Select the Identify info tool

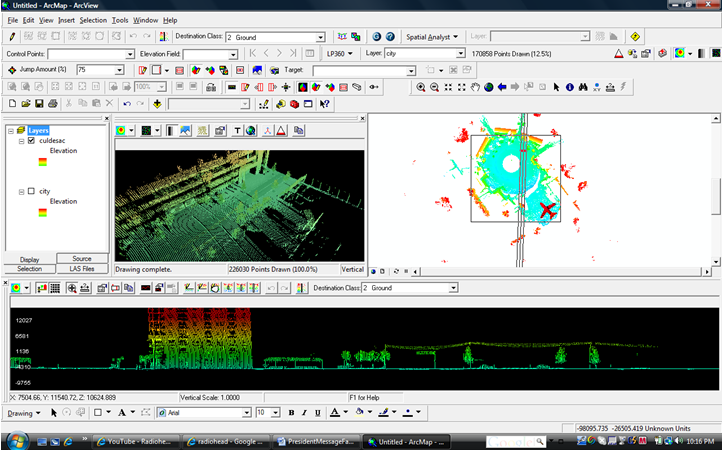pyautogui.click(x=570, y=87)
